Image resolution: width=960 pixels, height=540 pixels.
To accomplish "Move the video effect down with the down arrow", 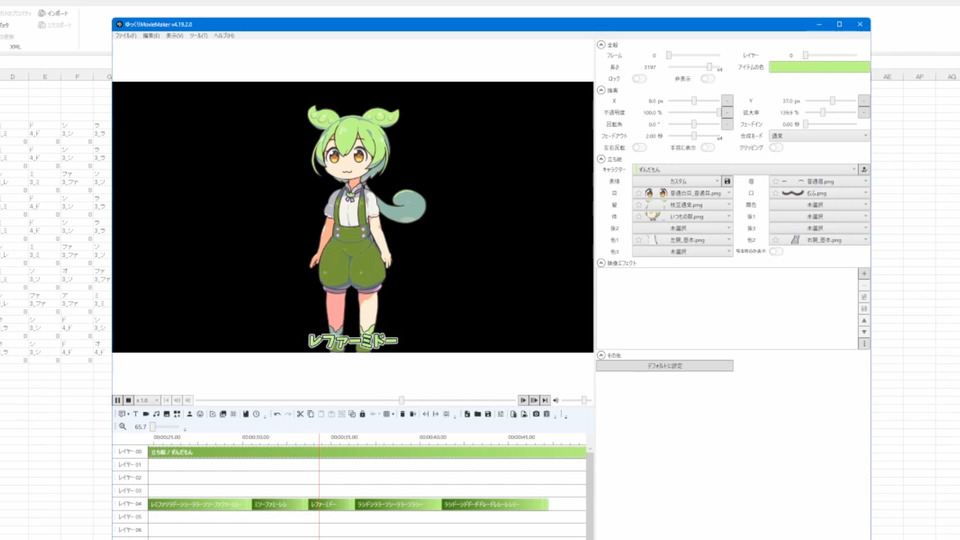I will [x=864, y=332].
